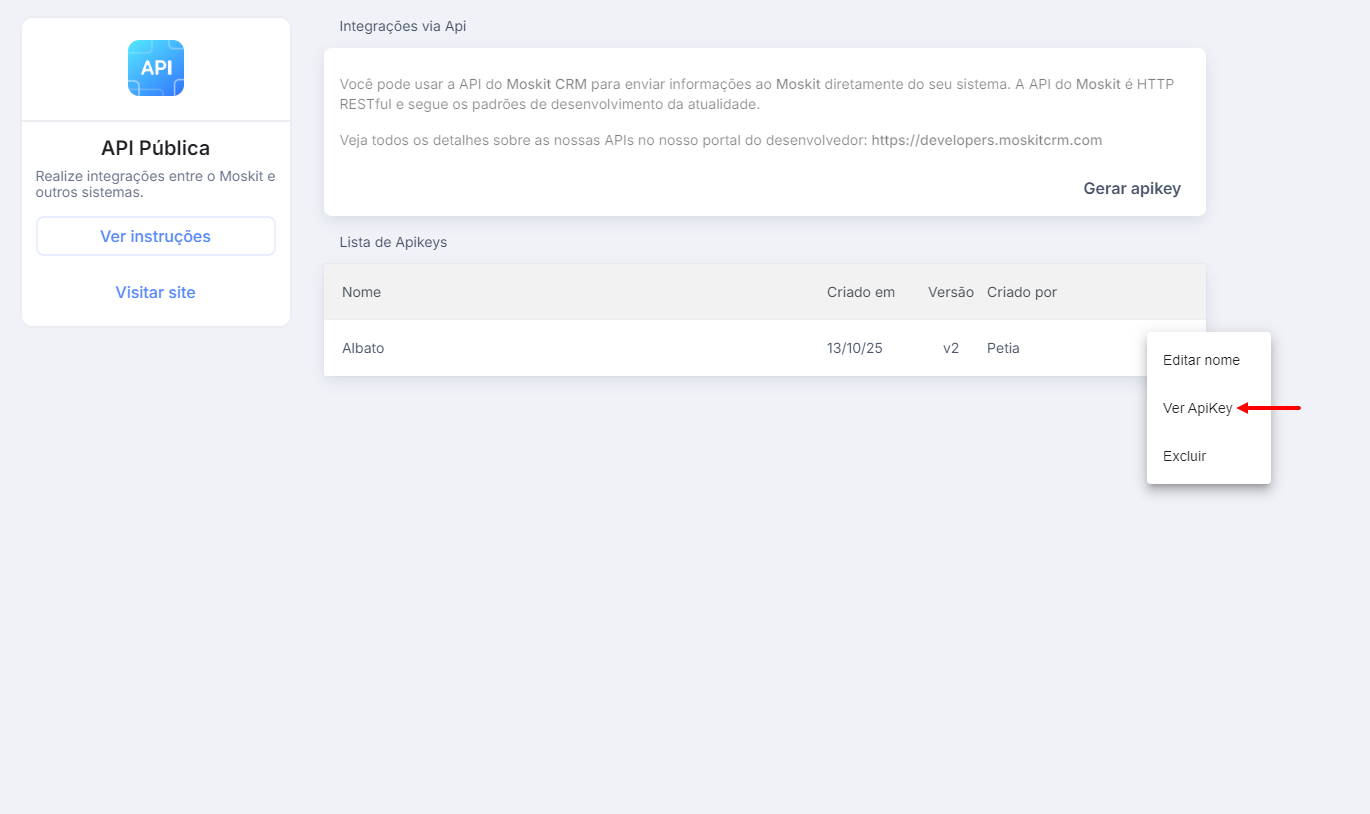Viewport: 1370px width, 814px height.
Task: Click the creator name Petia
Action: point(1003,348)
